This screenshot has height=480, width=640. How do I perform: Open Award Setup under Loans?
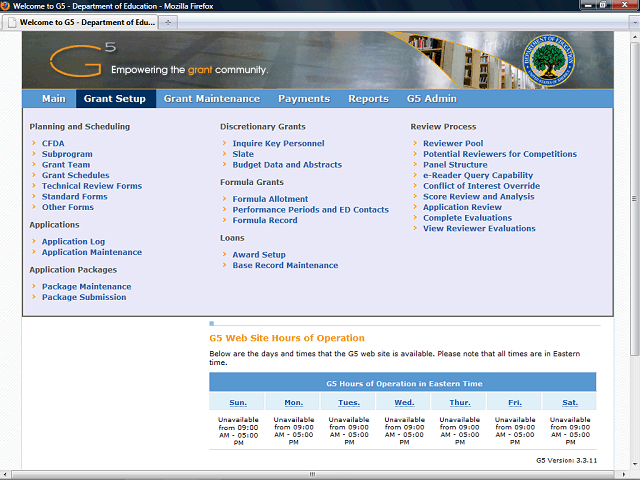[259, 255]
